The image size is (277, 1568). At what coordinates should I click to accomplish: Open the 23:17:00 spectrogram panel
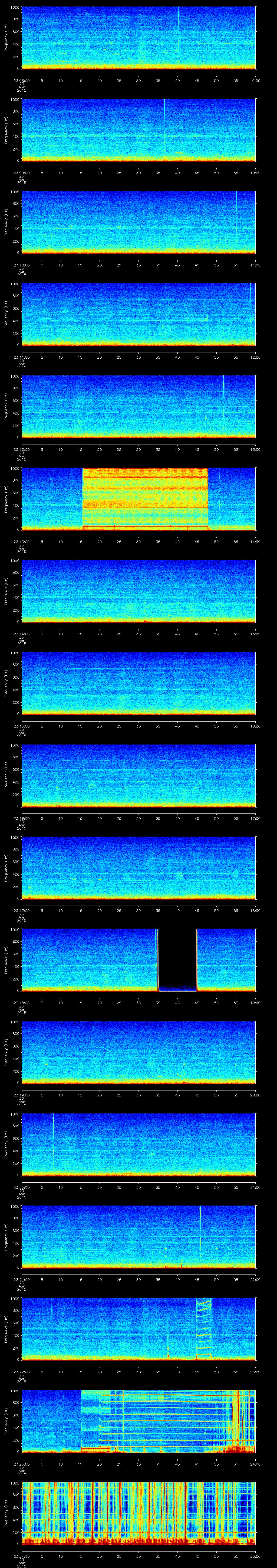pos(138,868)
